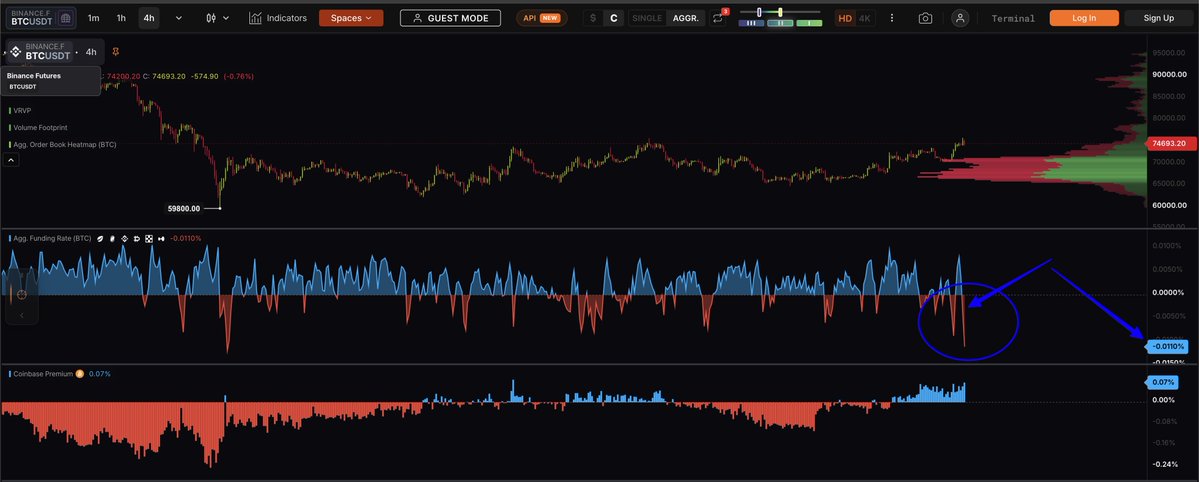Click the Indicators chart icon
The width and height of the screenshot is (1199, 482).
point(256,18)
